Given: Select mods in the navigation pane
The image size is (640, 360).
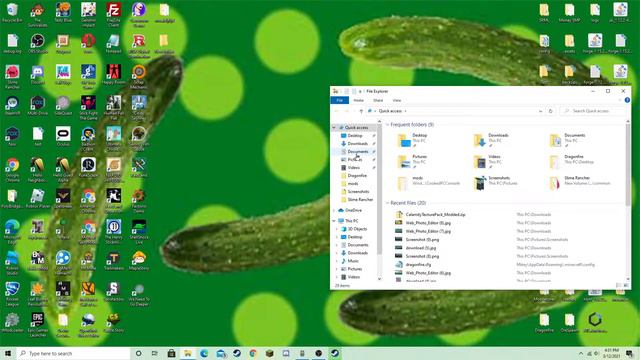Looking at the screenshot, I should [x=350, y=184].
